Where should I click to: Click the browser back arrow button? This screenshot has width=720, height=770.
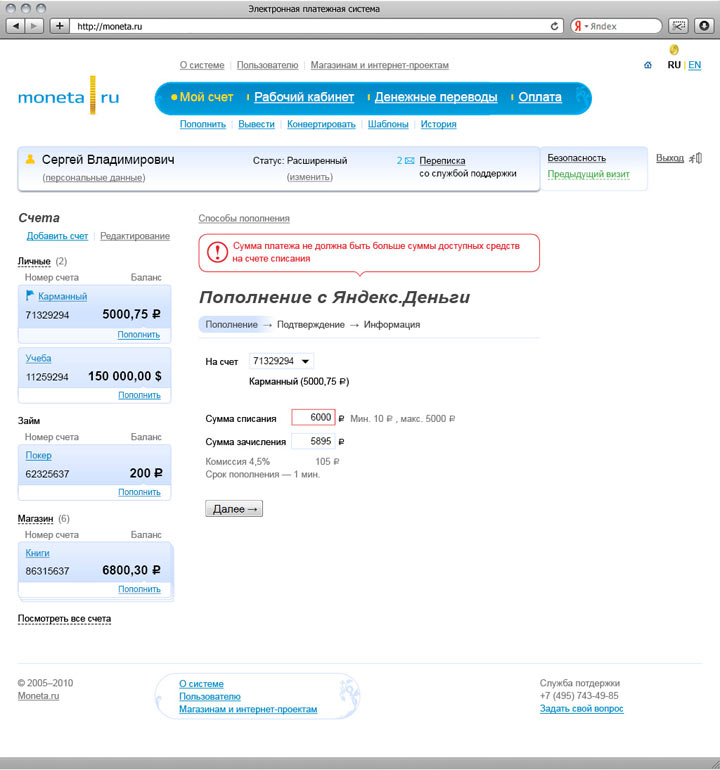(x=17, y=26)
